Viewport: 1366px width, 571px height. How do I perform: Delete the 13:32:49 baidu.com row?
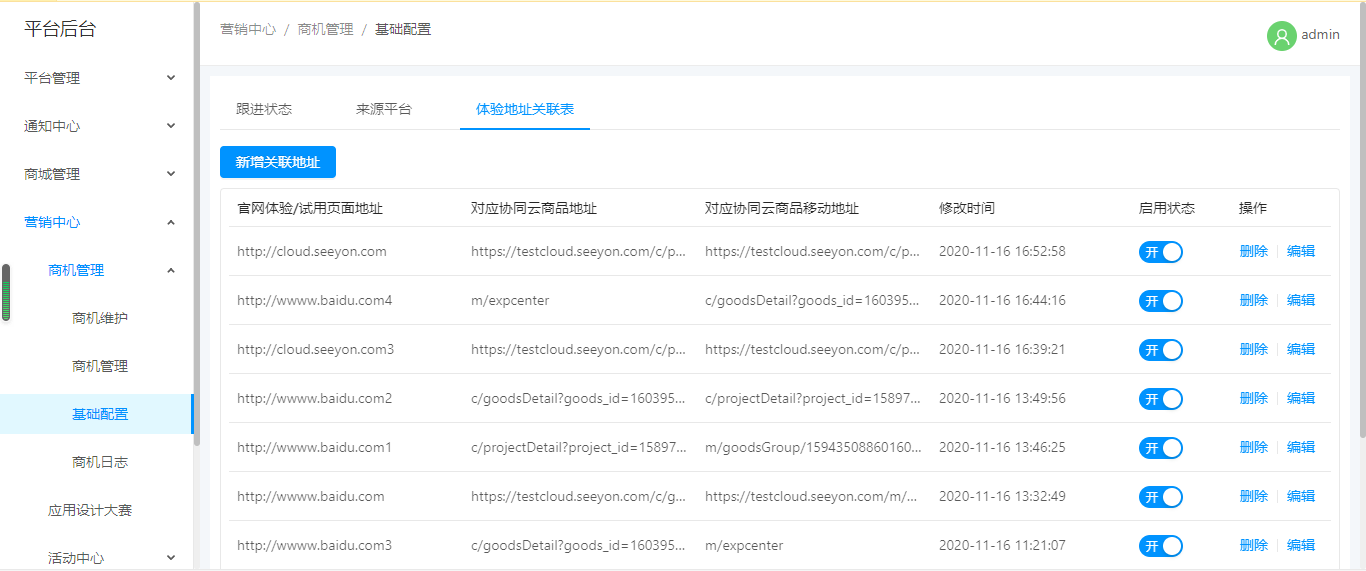pos(1253,496)
